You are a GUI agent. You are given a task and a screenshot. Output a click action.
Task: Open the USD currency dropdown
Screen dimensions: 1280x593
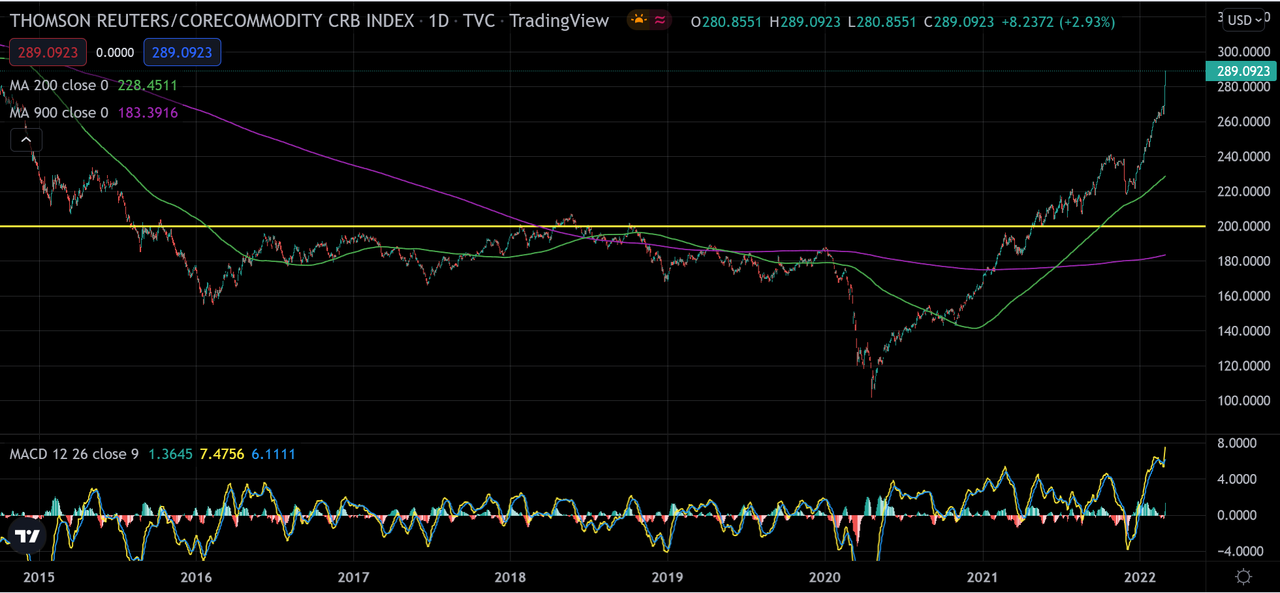pos(1246,20)
